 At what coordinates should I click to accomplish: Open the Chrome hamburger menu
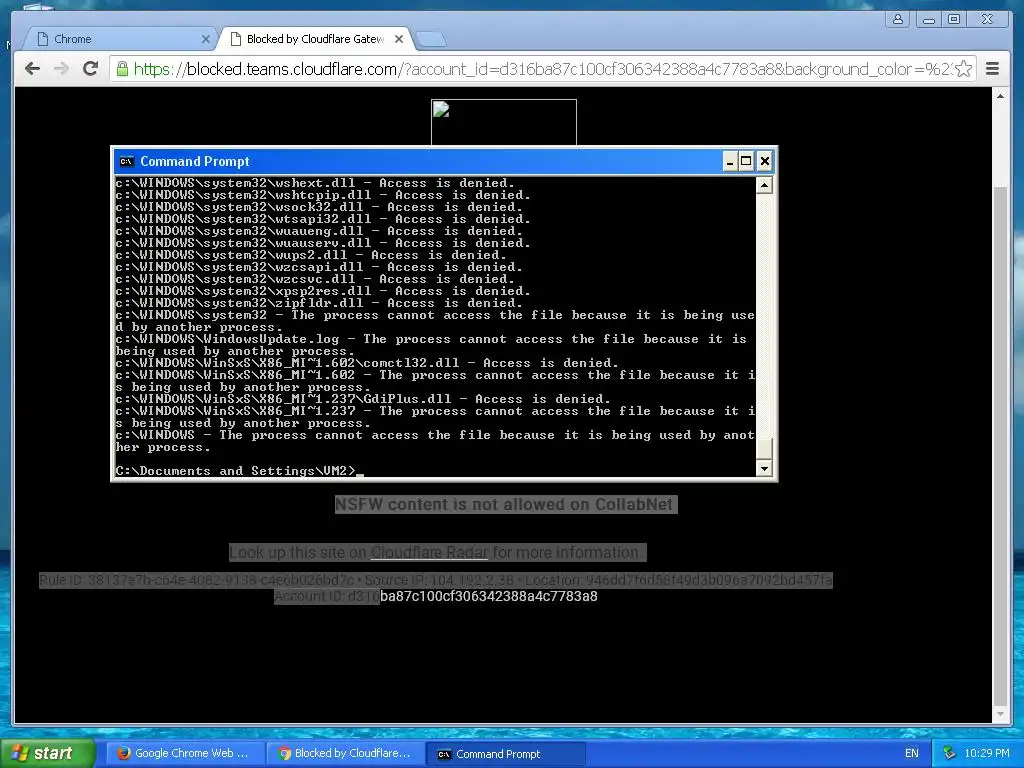[992, 69]
